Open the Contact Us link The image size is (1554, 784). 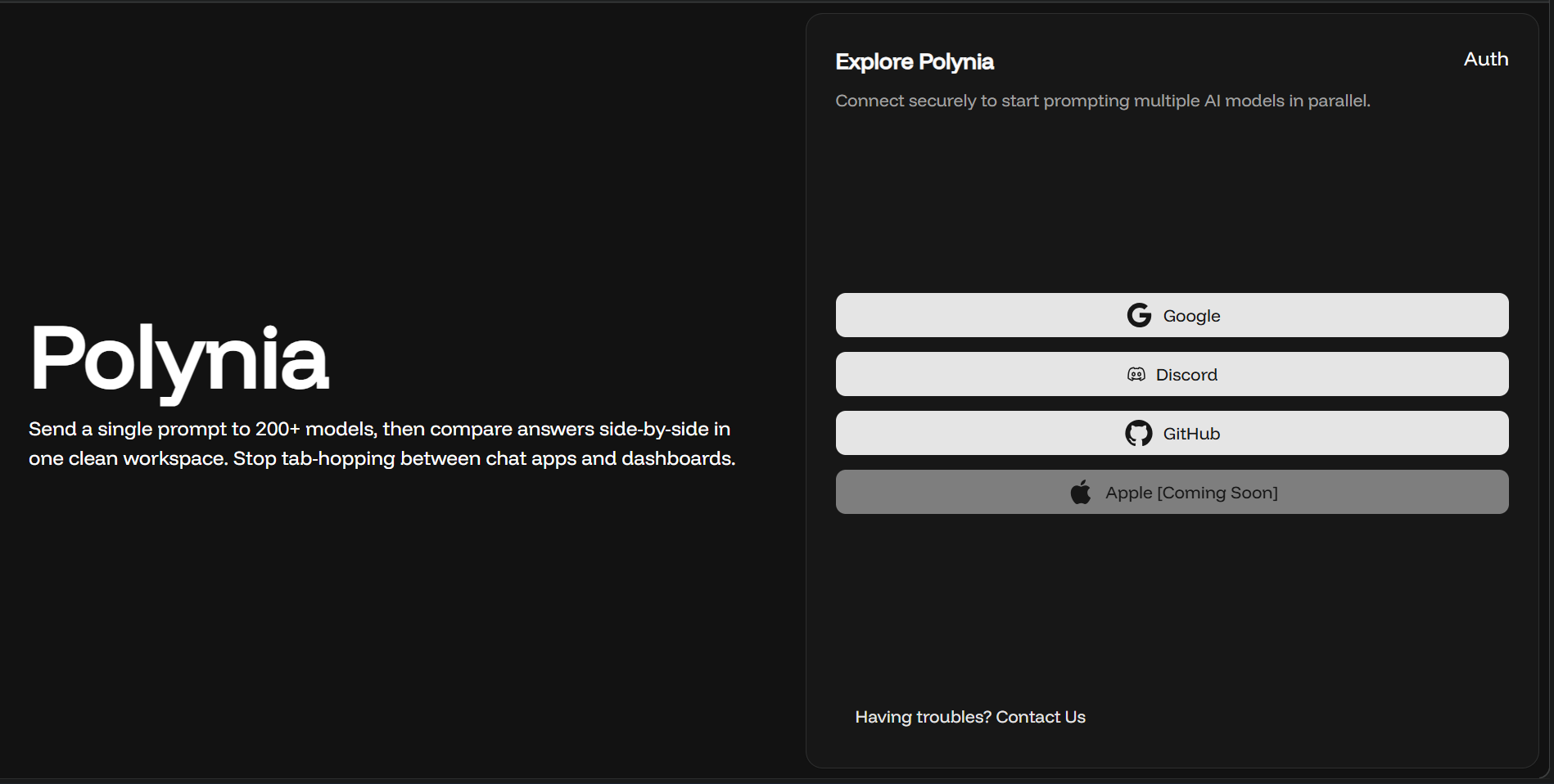pyautogui.click(x=1040, y=716)
